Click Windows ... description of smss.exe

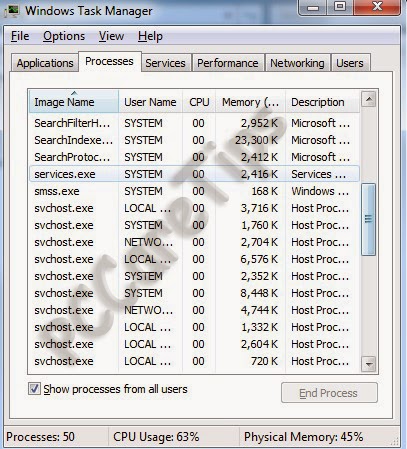pyautogui.click(x=320, y=191)
